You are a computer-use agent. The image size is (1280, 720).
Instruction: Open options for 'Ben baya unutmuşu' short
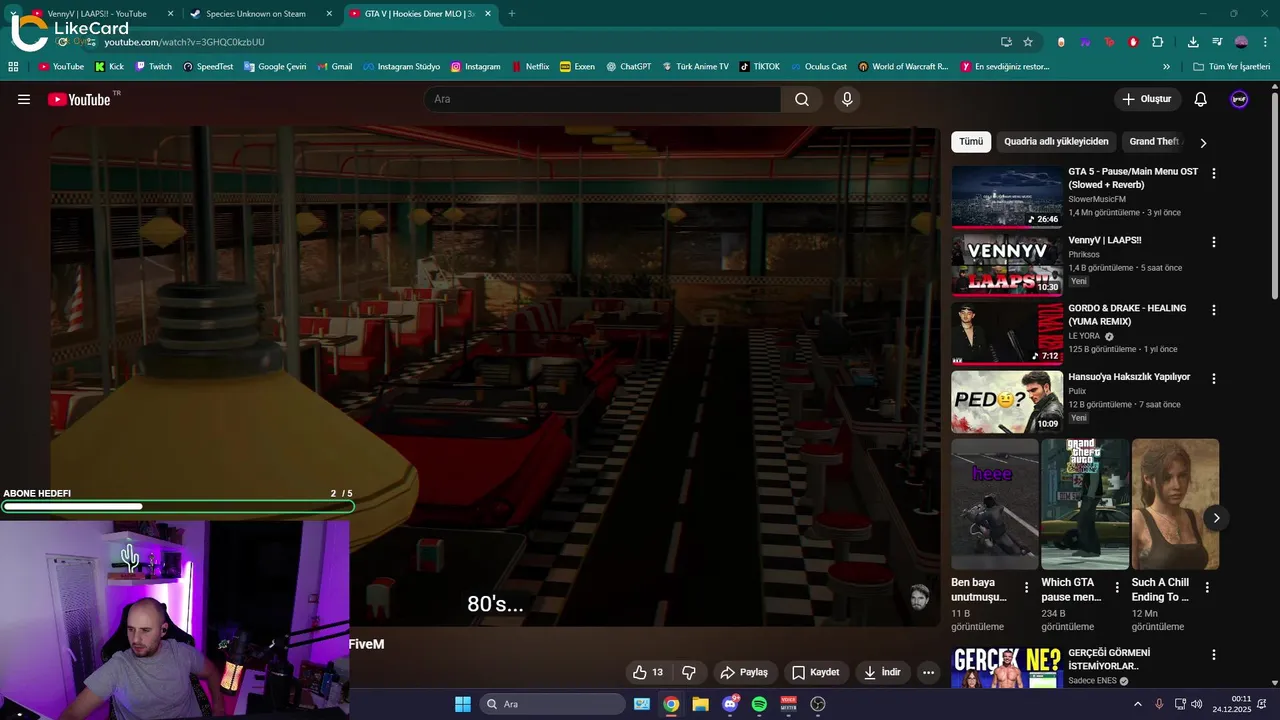(x=1026, y=587)
